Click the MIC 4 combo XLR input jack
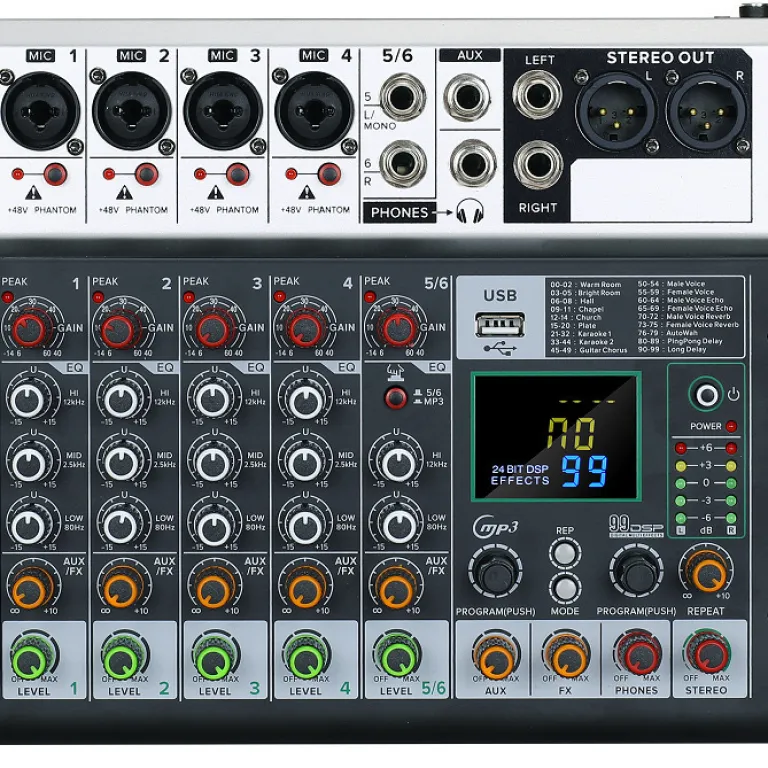The width and height of the screenshot is (768, 768). pyautogui.click(x=314, y=111)
